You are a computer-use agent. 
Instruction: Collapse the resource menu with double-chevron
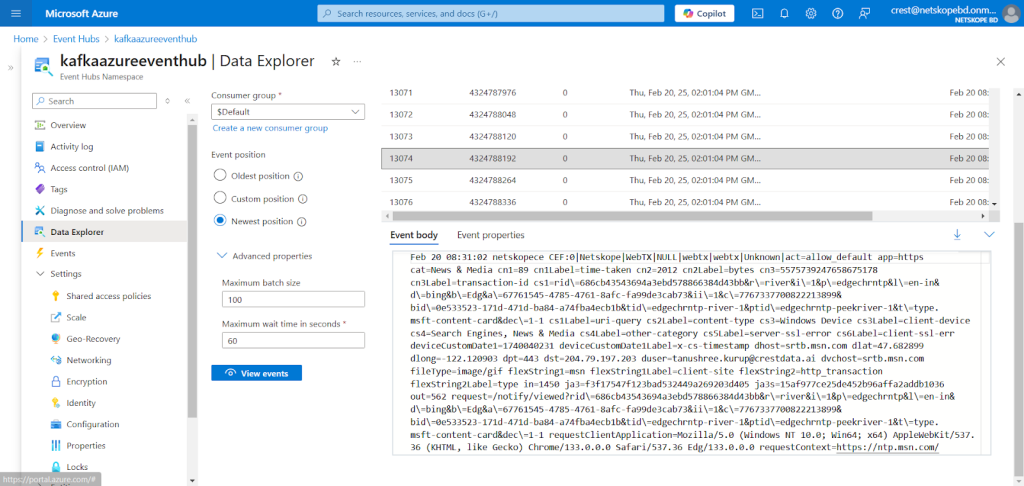[187, 101]
